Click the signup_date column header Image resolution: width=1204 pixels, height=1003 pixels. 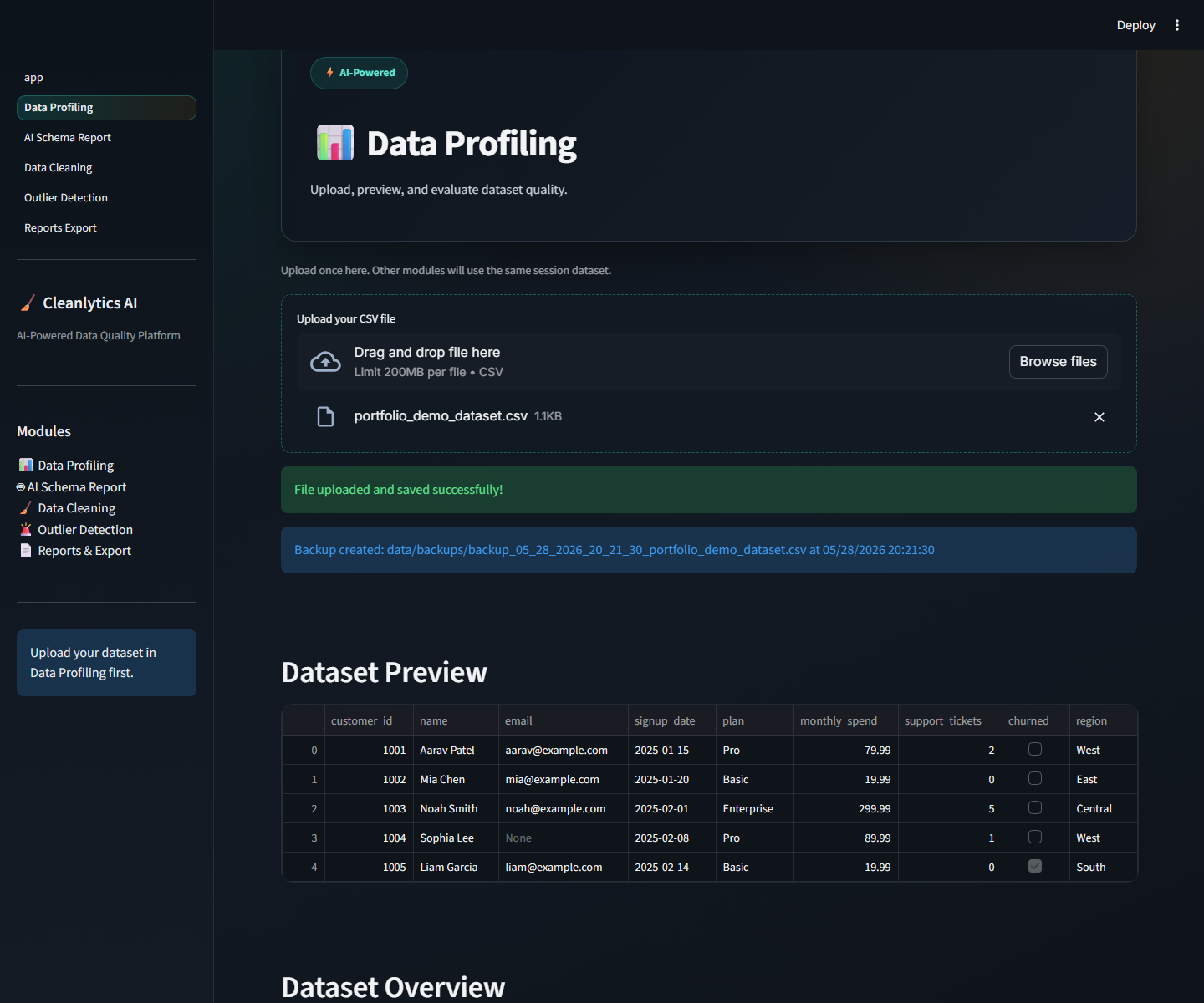pos(671,720)
